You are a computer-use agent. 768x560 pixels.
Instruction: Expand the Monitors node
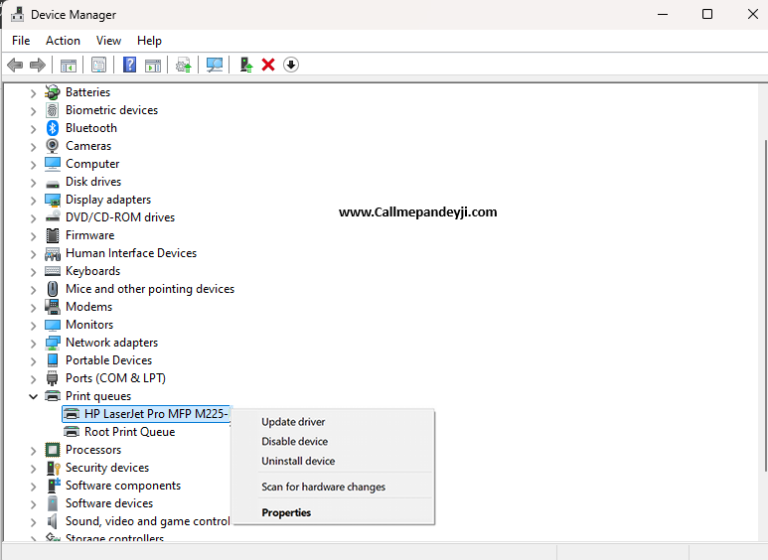[x=33, y=326]
